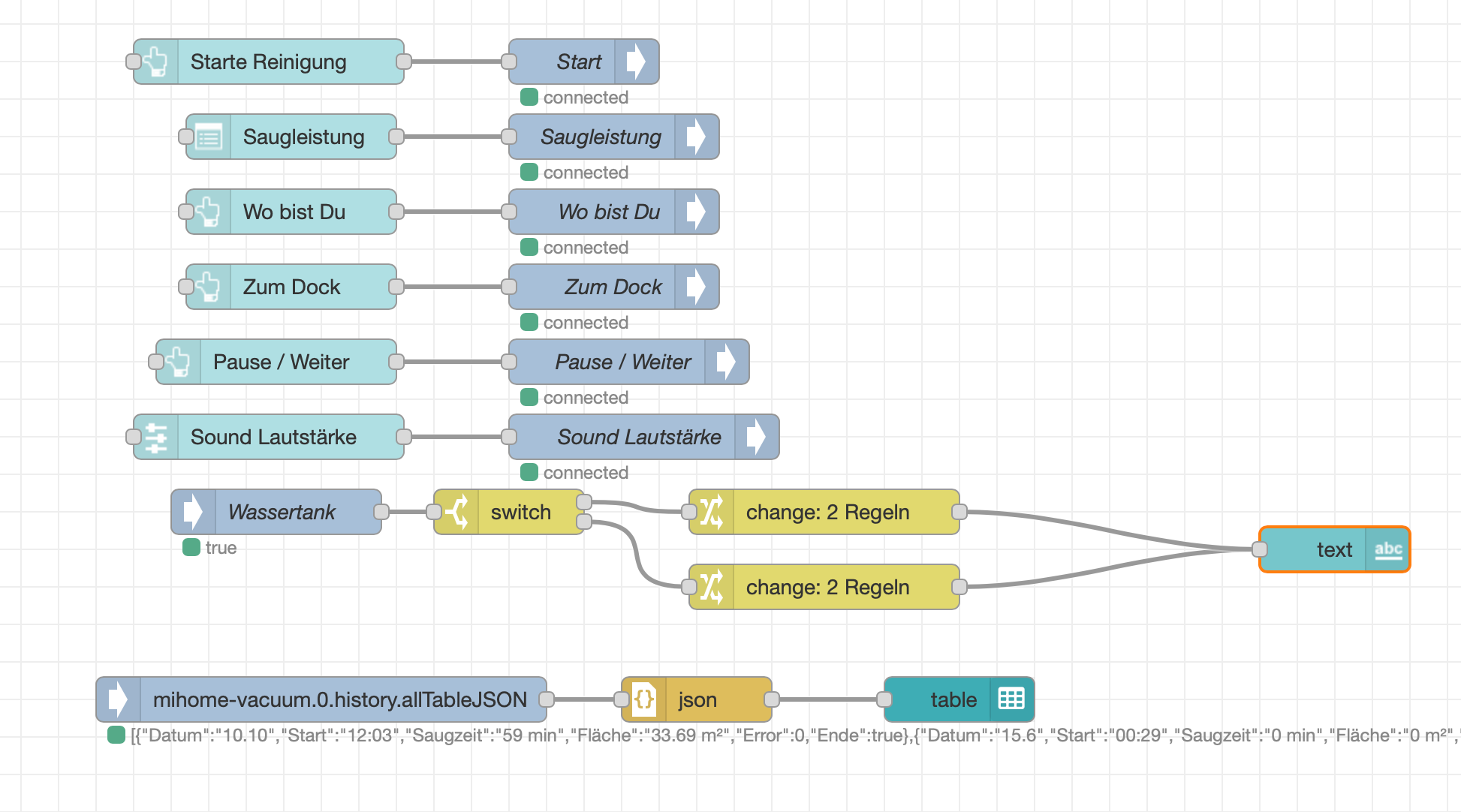Select the Saugleistung dropdown node
Image resolution: width=1461 pixels, height=812 pixels.
[x=291, y=137]
